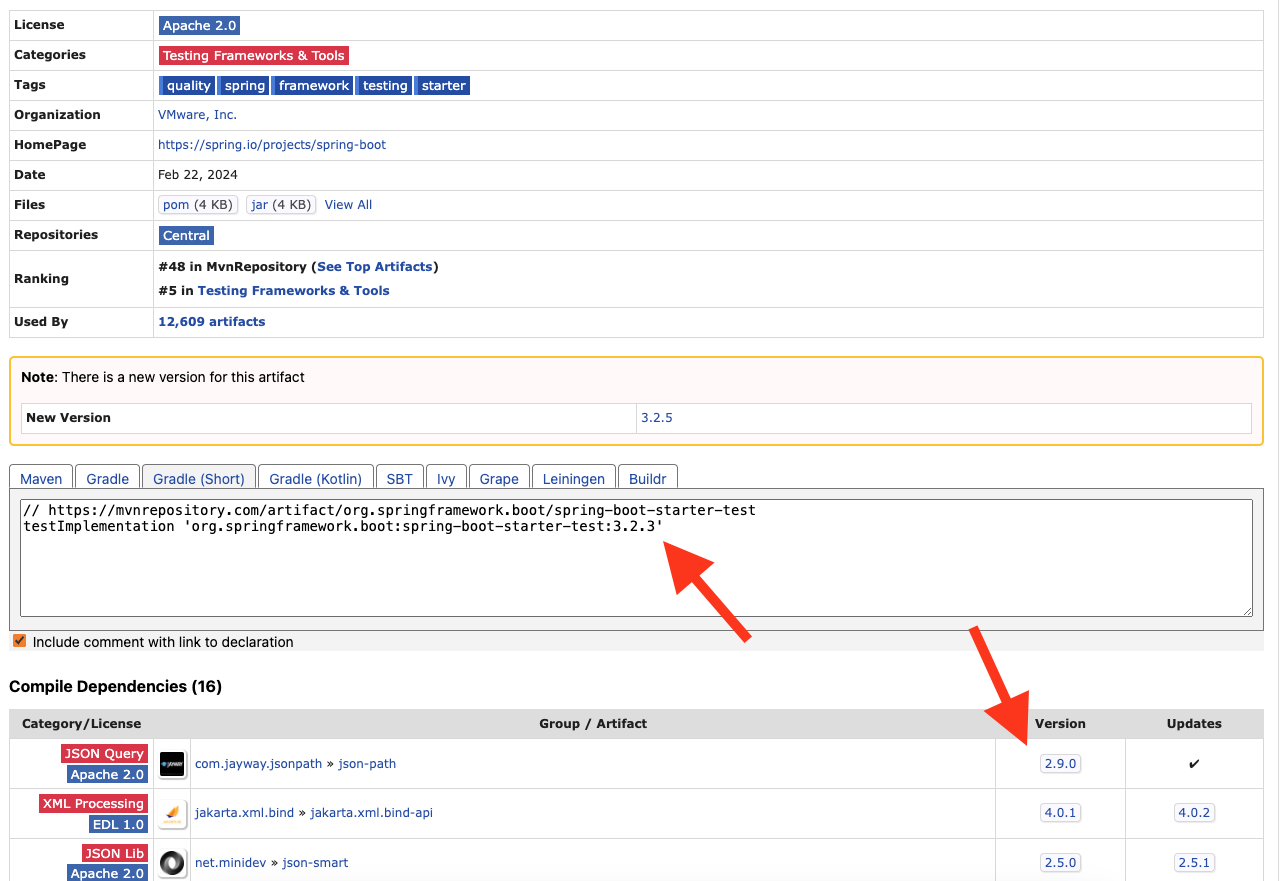Click the spring tag
This screenshot has height=881, width=1286.
pos(244,86)
